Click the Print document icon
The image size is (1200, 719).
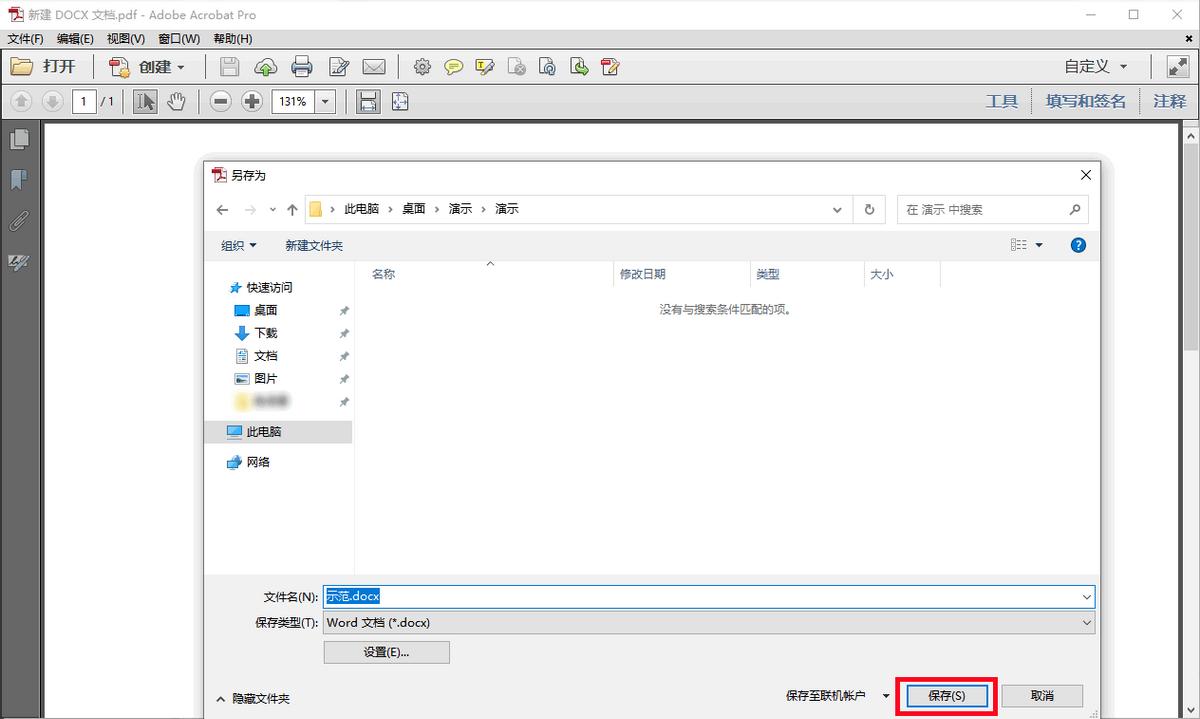tap(301, 66)
